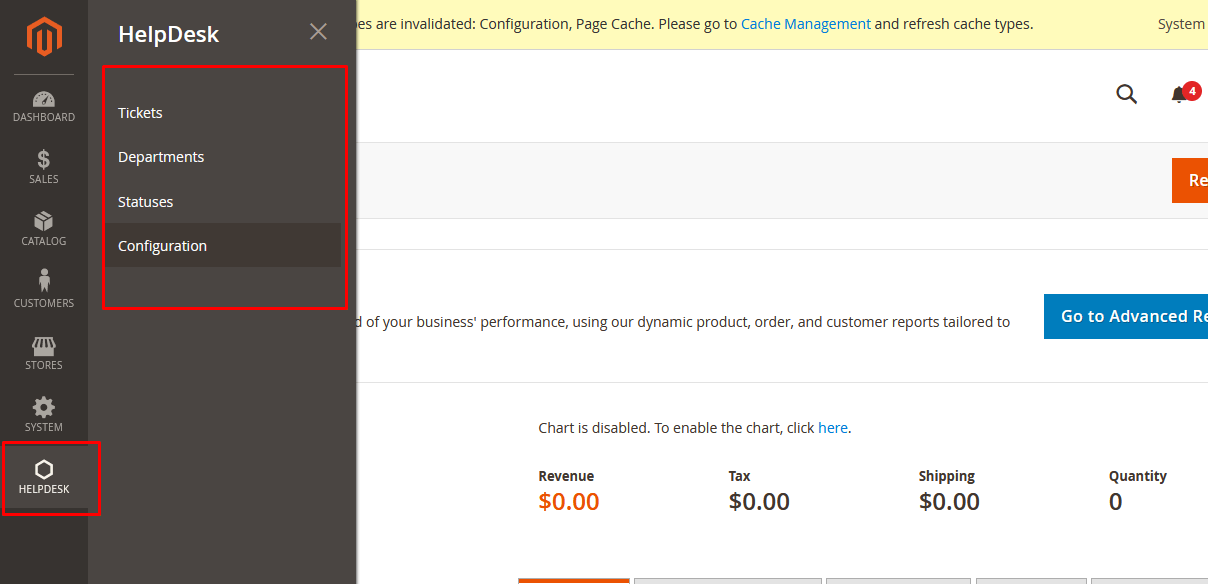The image size is (1208, 584).
Task: Click the 'here' link to enable chart
Action: (x=832, y=428)
